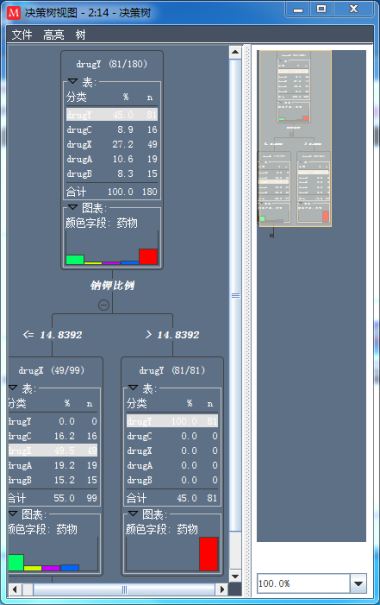Viewport: 380px width, 605px height.
Task: Click vertical scrollbar down arrow
Action: [235, 576]
